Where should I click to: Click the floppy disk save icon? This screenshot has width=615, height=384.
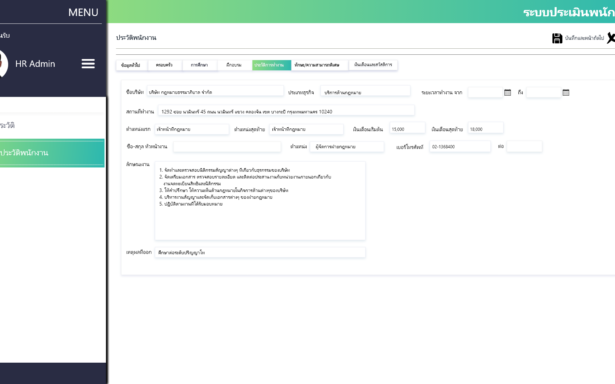click(x=557, y=38)
